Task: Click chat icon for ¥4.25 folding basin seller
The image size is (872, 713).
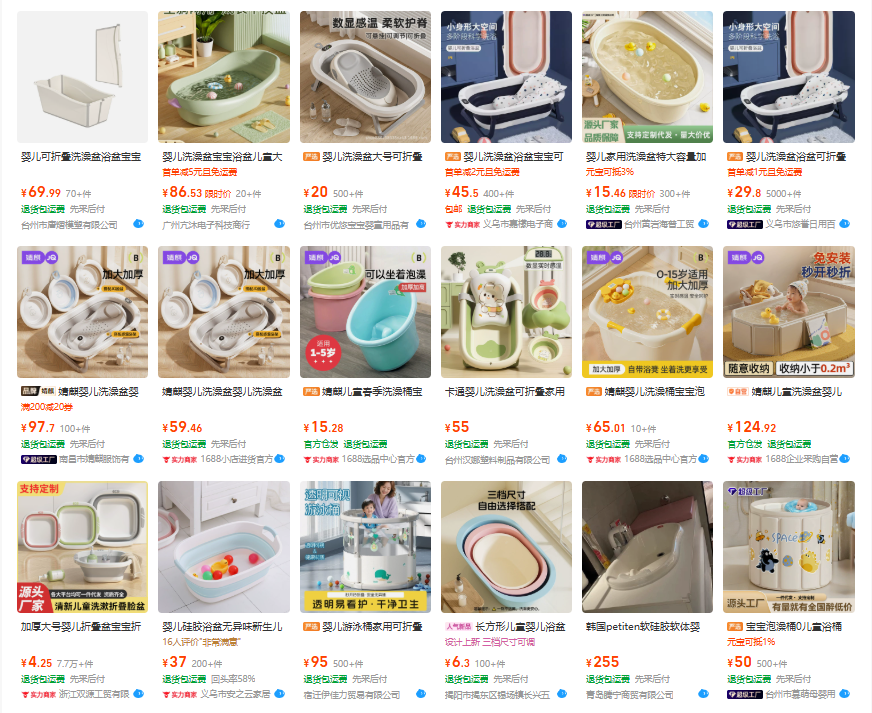Action: pos(138,694)
